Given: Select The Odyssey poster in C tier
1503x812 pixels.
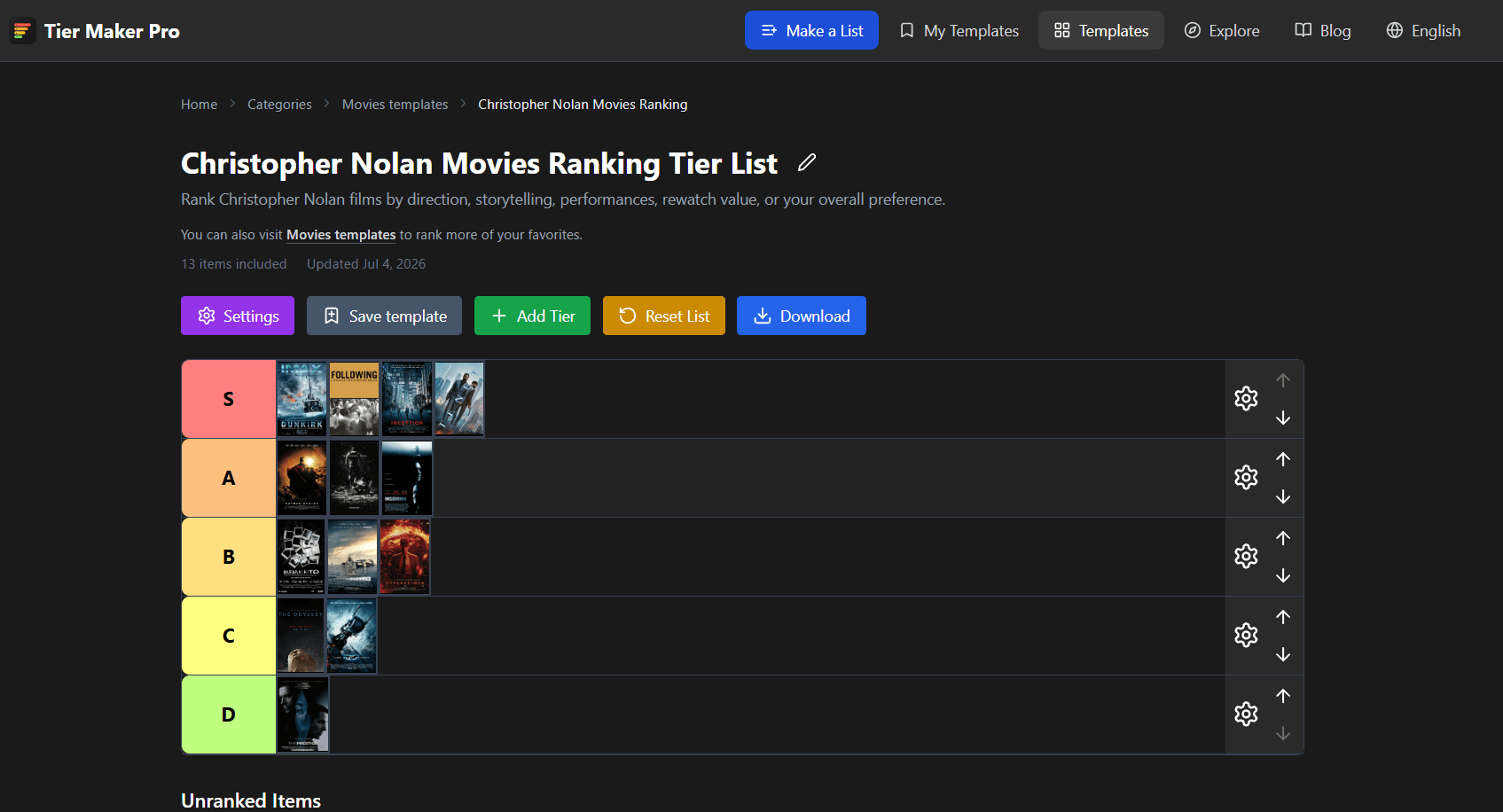Looking at the screenshot, I should coord(301,636).
